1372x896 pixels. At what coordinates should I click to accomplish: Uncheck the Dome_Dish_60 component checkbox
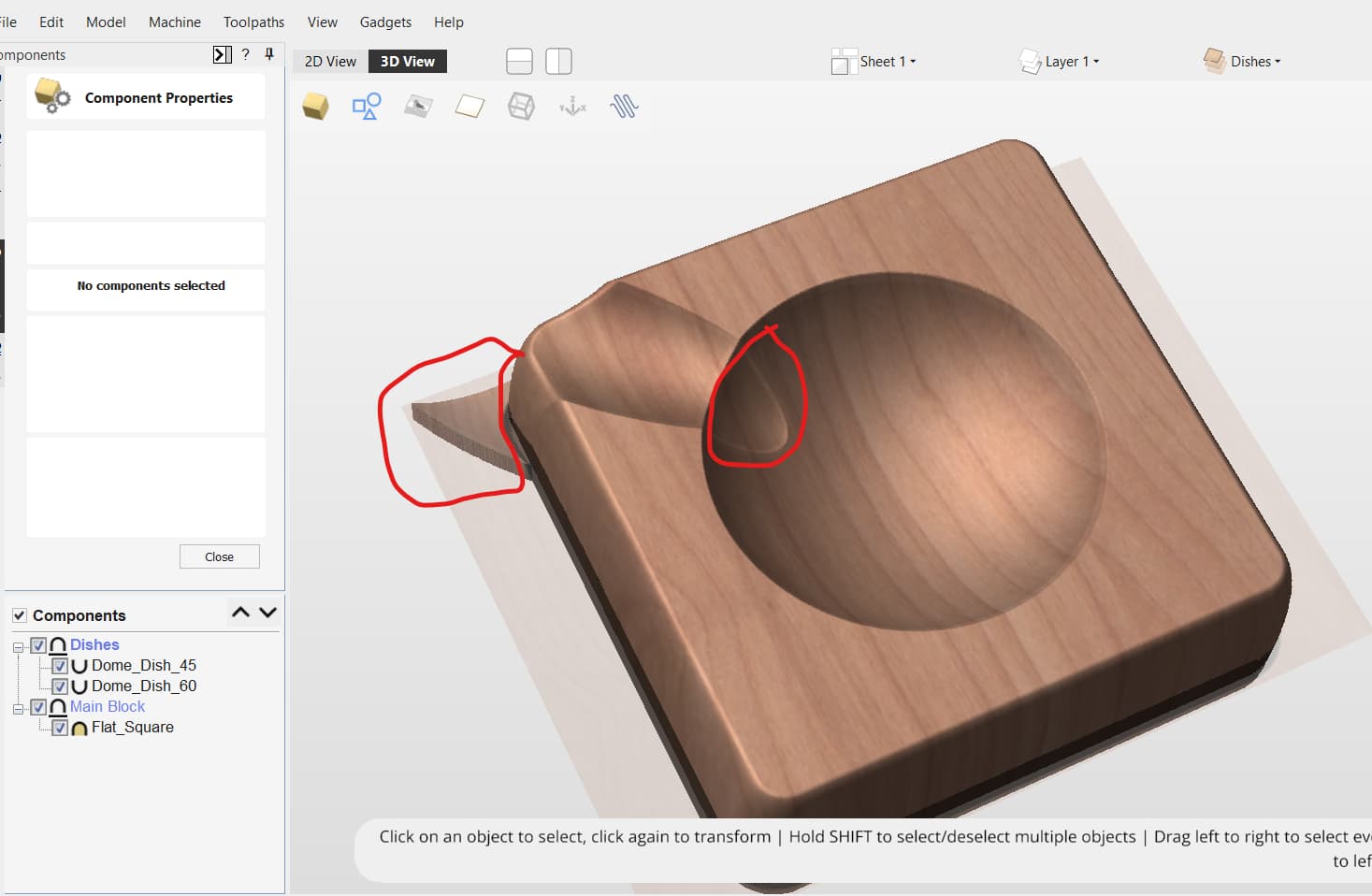(60, 686)
